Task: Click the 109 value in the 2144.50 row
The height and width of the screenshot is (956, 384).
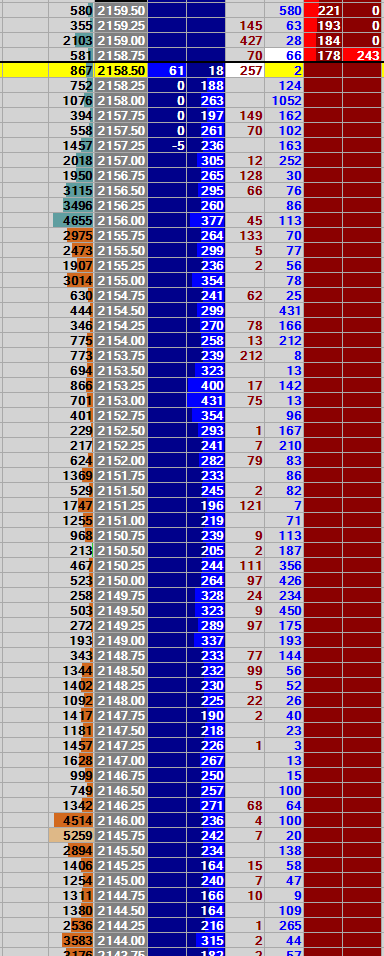Action: 284,911
